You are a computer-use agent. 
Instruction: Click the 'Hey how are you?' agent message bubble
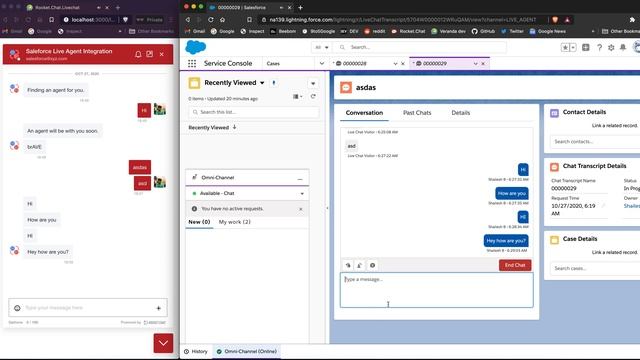coord(506,241)
